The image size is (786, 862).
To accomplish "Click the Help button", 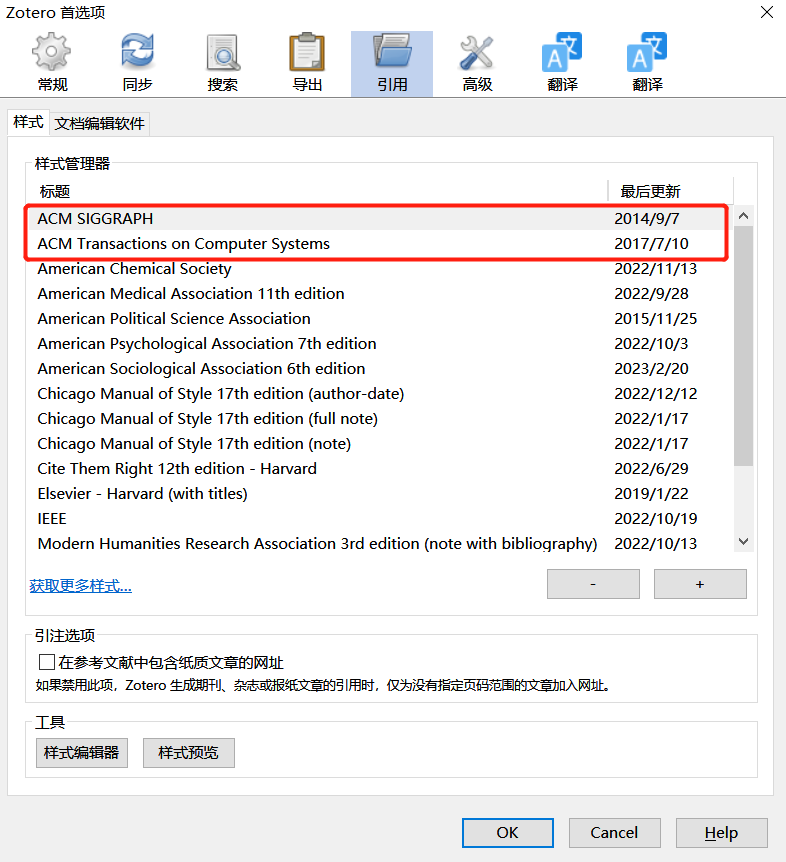I will [x=722, y=833].
